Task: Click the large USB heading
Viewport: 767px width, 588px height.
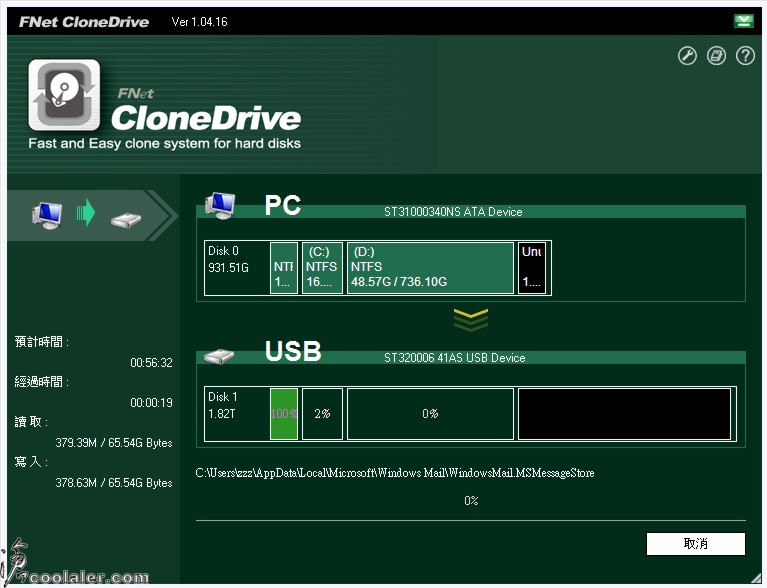Action: point(293,351)
